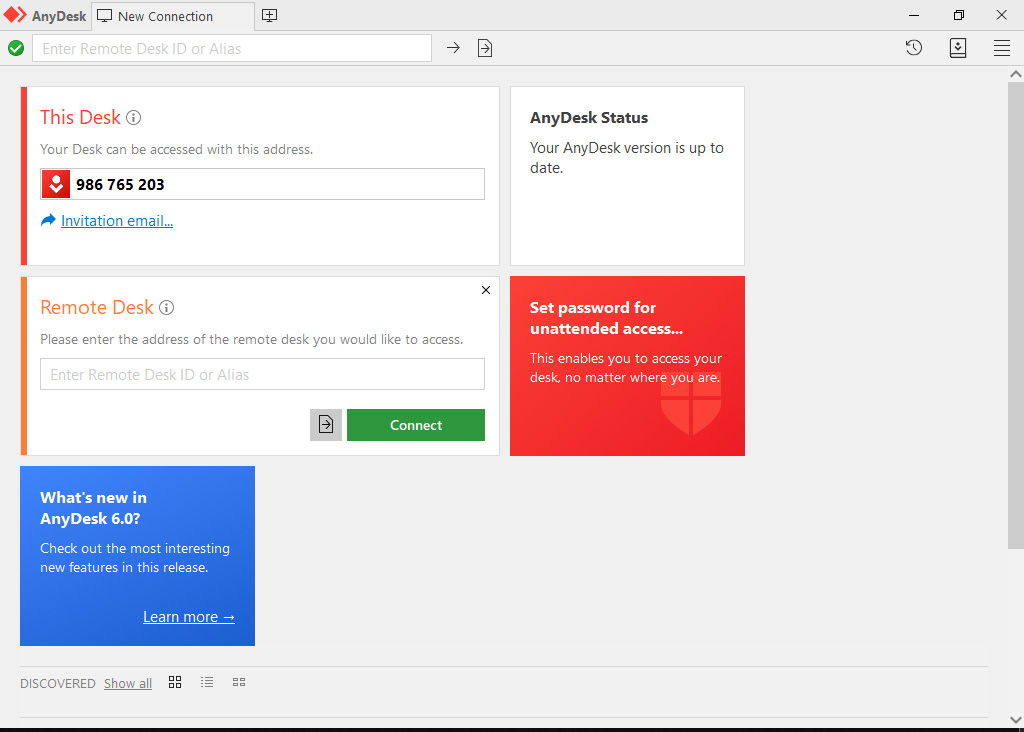
Task: Select the 986 765 203 desk address
Action: click(120, 185)
